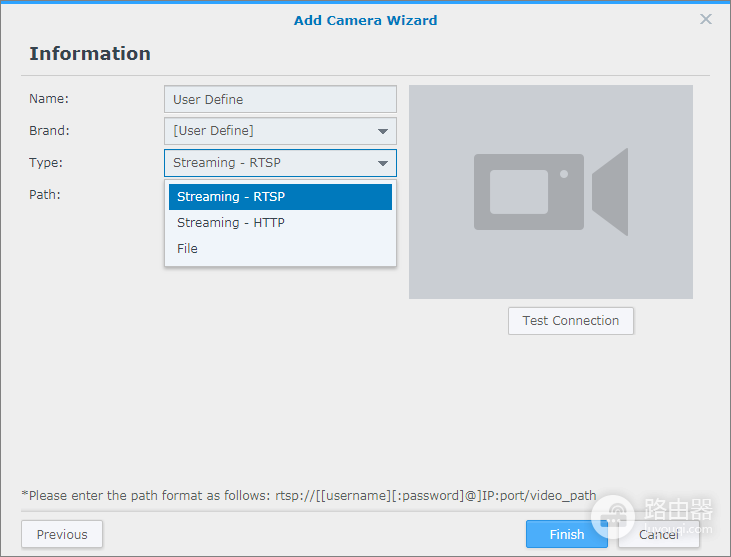Image resolution: width=731 pixels, height=557 pixels.
Task: Cancel the Add Camera Wizard
Action: tap(659, 534)
